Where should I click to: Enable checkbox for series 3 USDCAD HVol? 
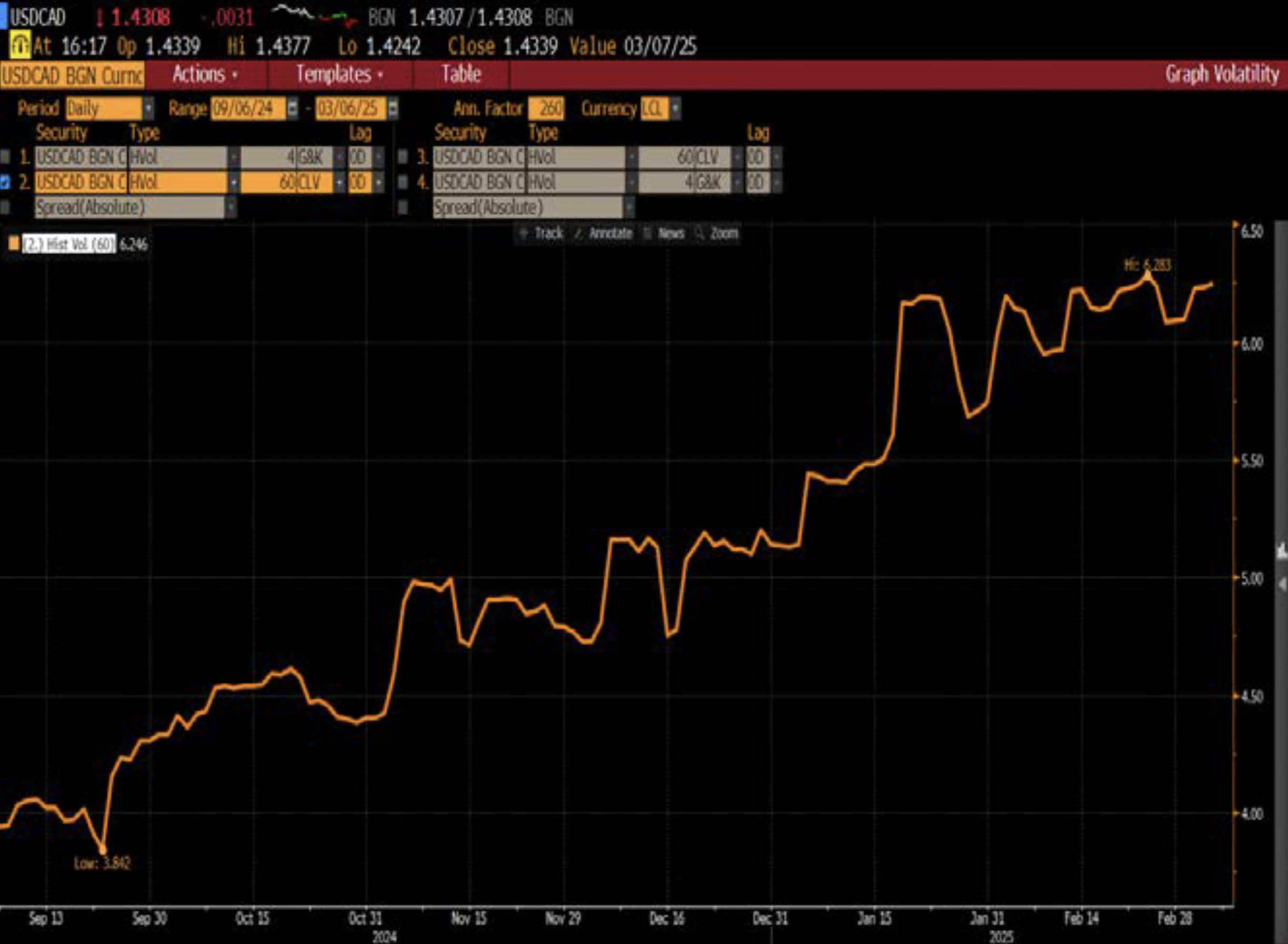403,156
